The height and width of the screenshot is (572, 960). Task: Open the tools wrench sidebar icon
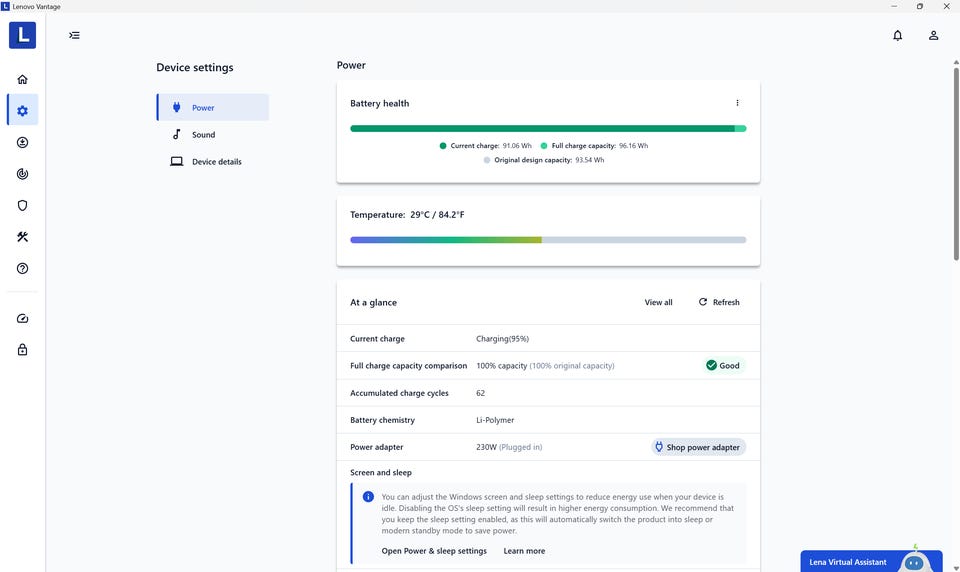(x=22, y=237)
